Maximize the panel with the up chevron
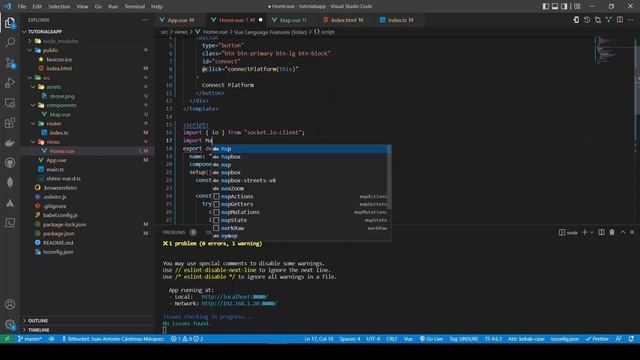640x360 pixels. [x=623, y=232]
